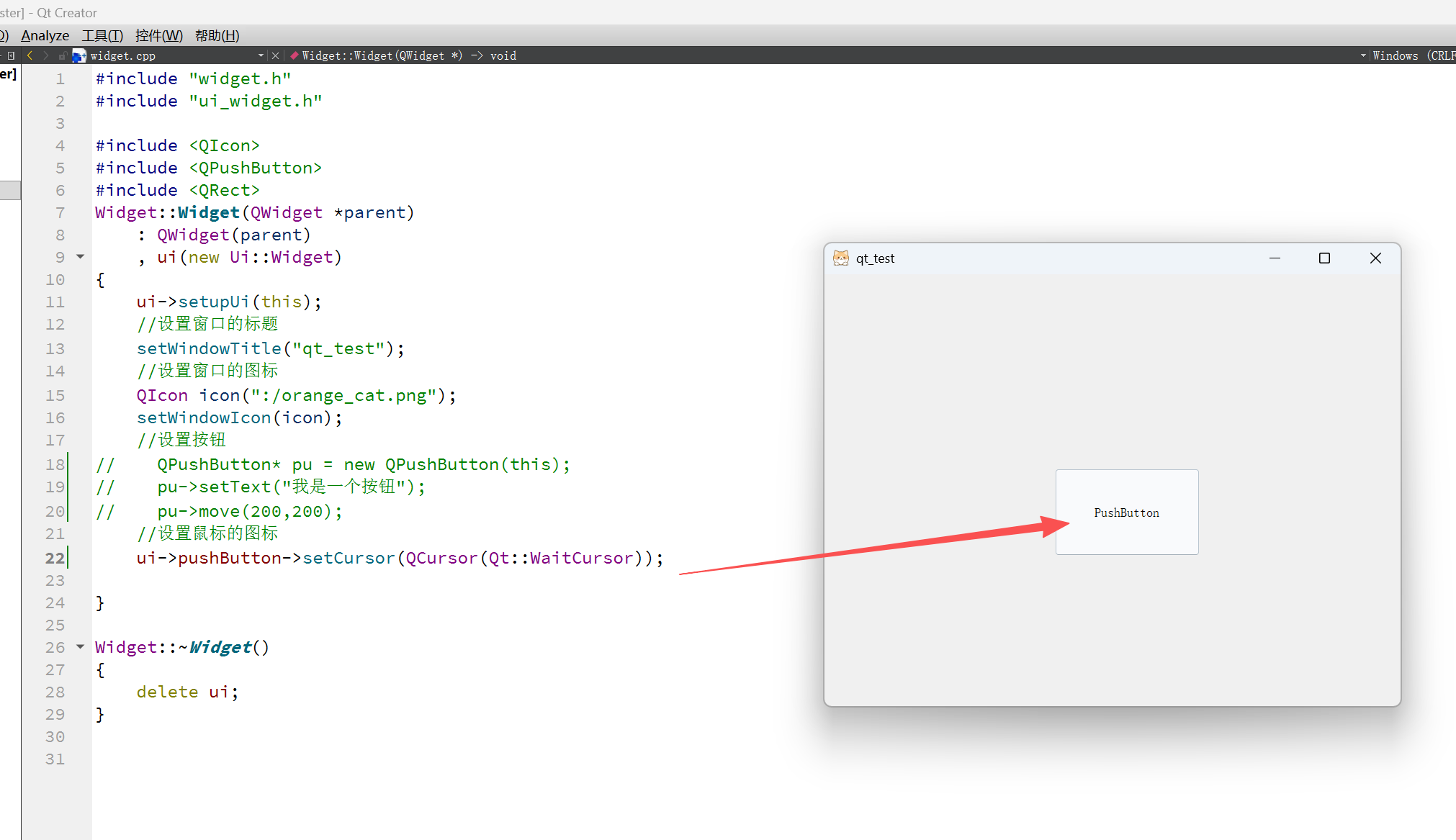Click the comment //设置鼠标的图标
Screen dimensions: 1456x840
207,533
